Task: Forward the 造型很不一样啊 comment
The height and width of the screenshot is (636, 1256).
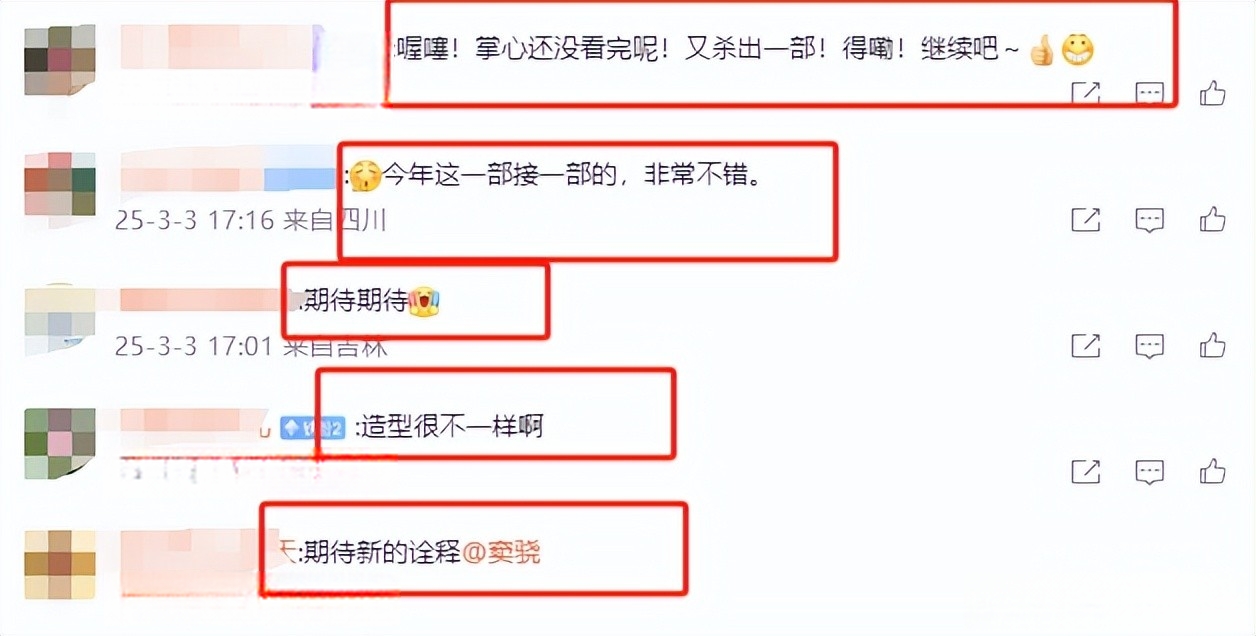Action: (x=1086, y=472)
